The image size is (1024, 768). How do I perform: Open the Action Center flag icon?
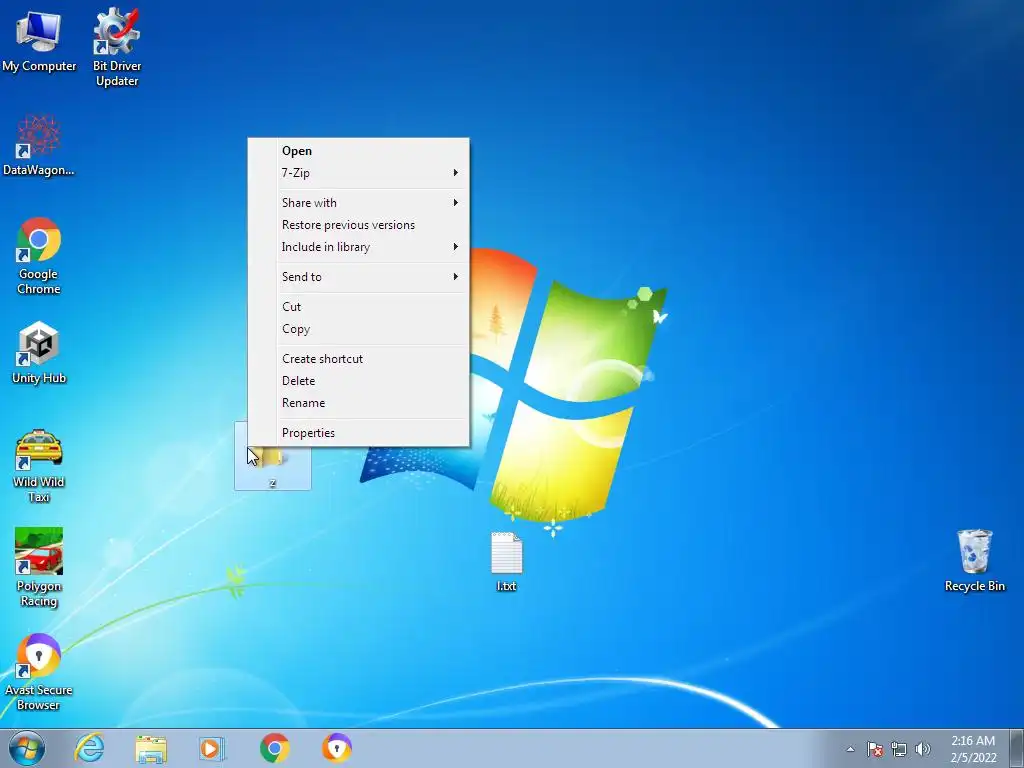click(x=875, y=749)
